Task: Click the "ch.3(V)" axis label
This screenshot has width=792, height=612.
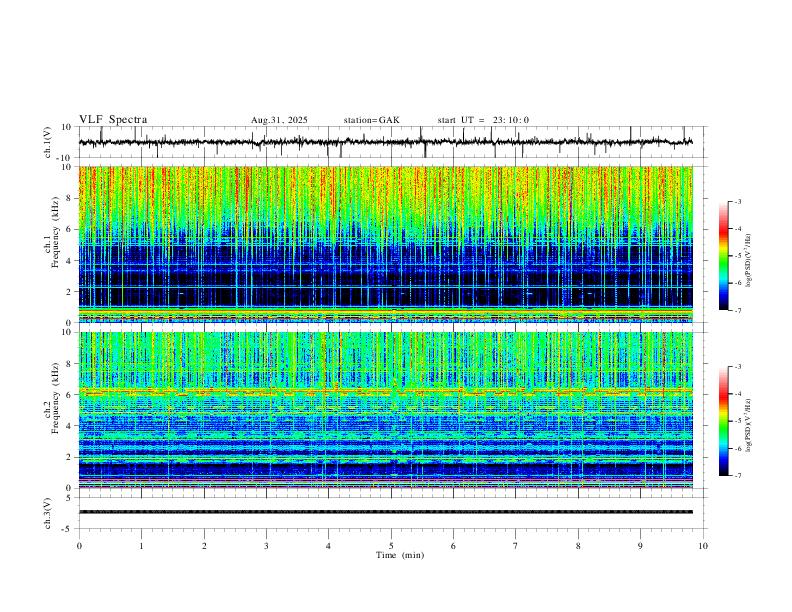Action: click(48, 513)
